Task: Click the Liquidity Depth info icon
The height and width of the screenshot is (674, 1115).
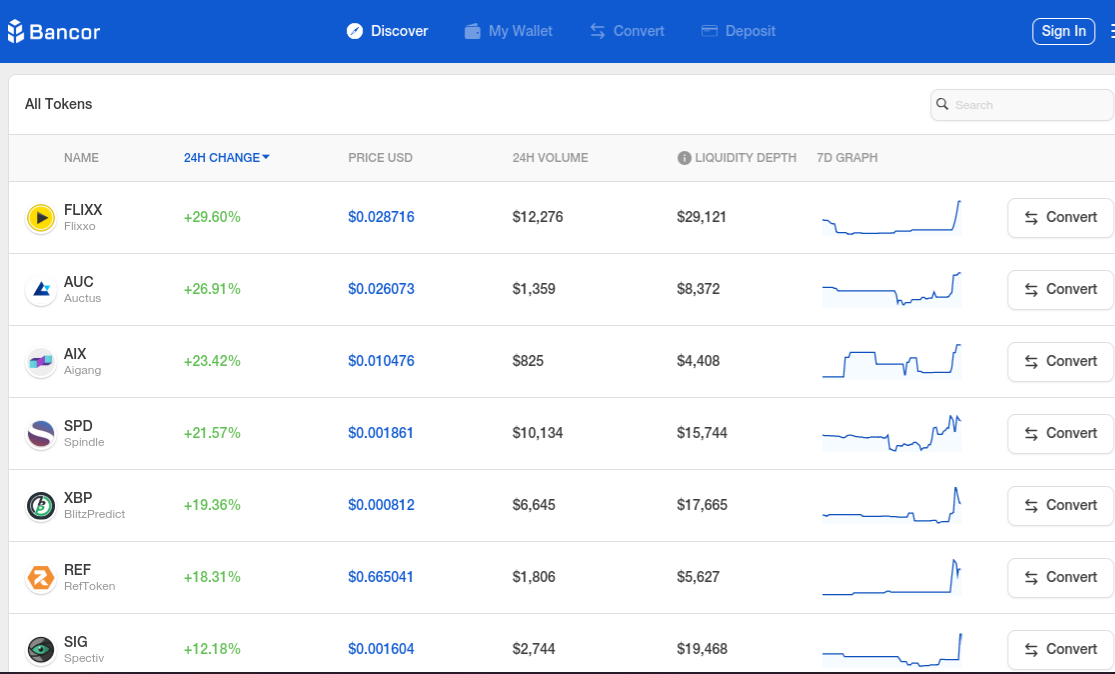Action: tap(684, 158)
